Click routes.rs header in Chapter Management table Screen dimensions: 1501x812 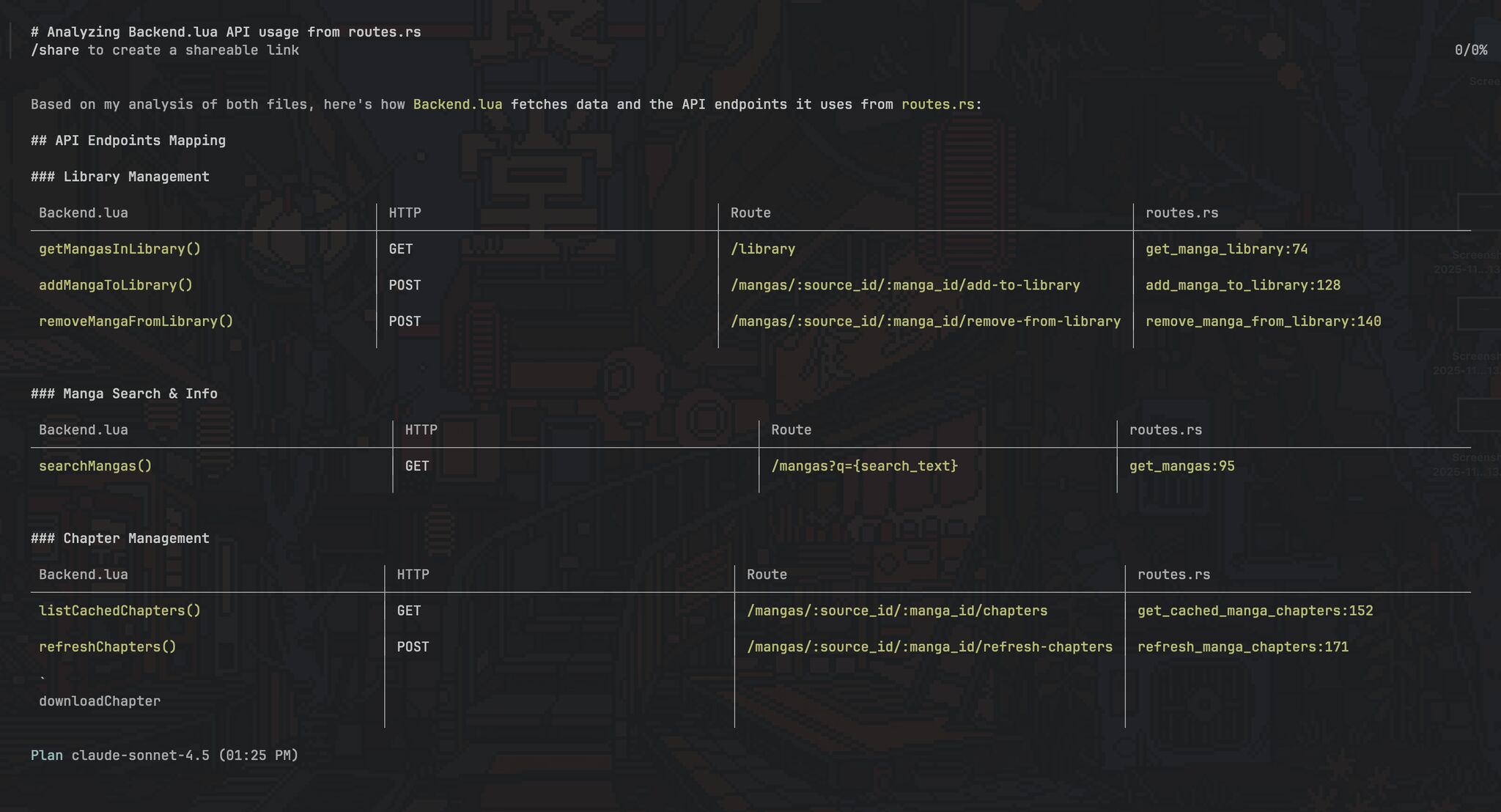[x=1174, y=575]
